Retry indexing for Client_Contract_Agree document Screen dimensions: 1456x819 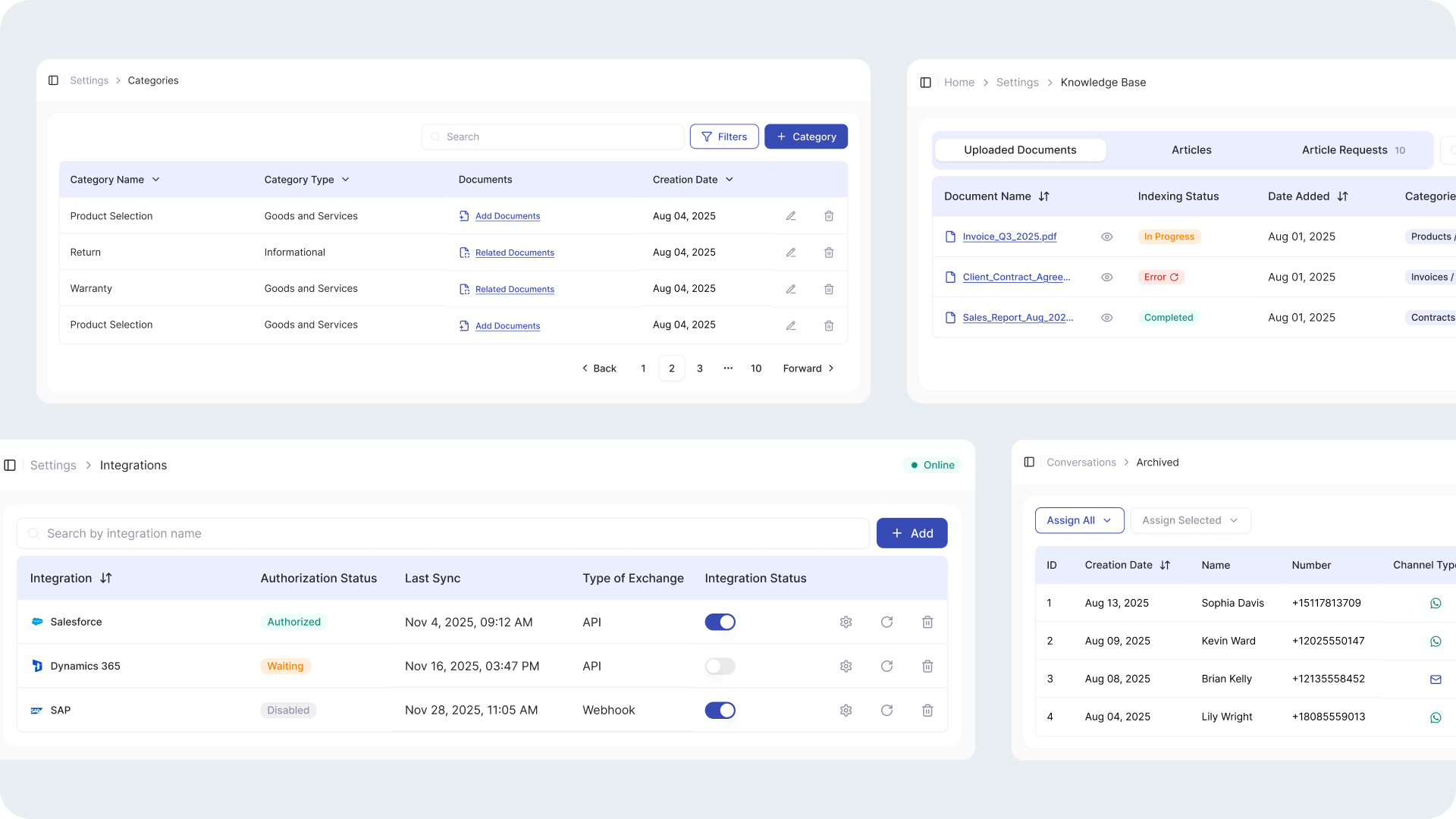tap(1175, 277)
